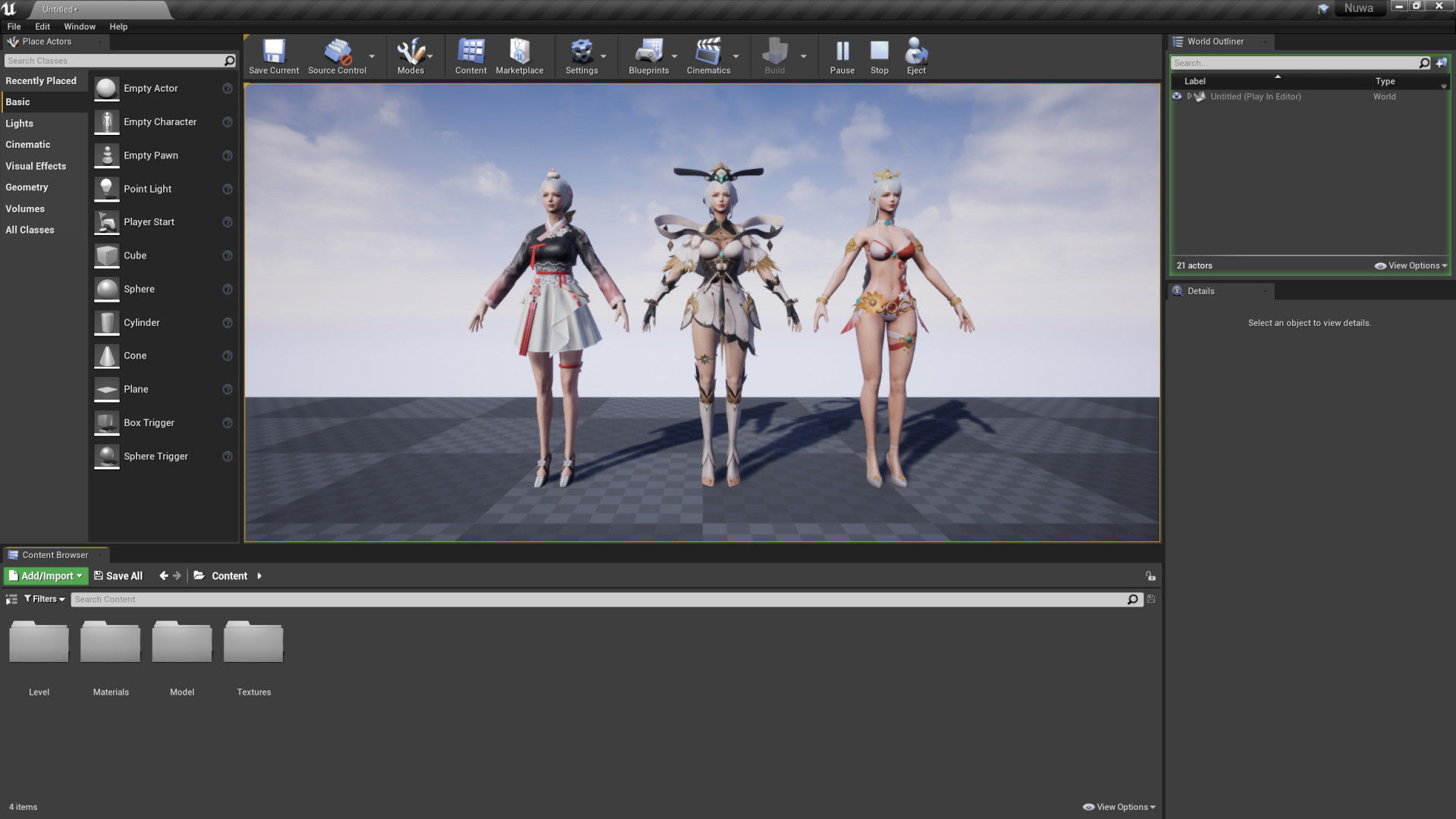Select the Cylinder shape icon

(107, 322)
